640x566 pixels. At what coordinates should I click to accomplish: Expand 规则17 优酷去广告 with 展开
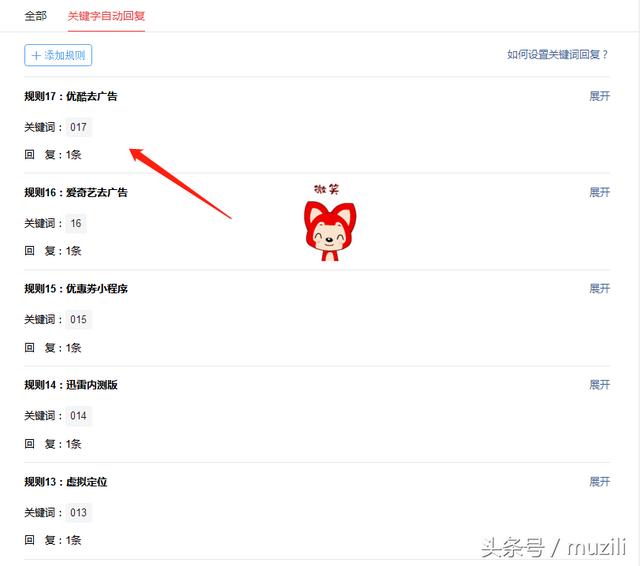click(599, 96)
